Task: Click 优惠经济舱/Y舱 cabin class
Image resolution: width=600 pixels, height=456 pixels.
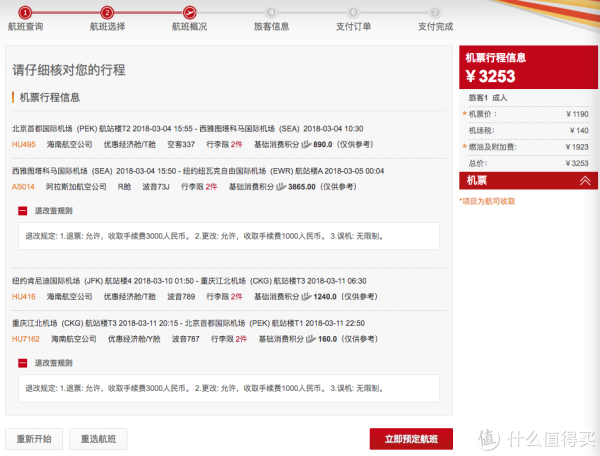Action: click(134, 339)
